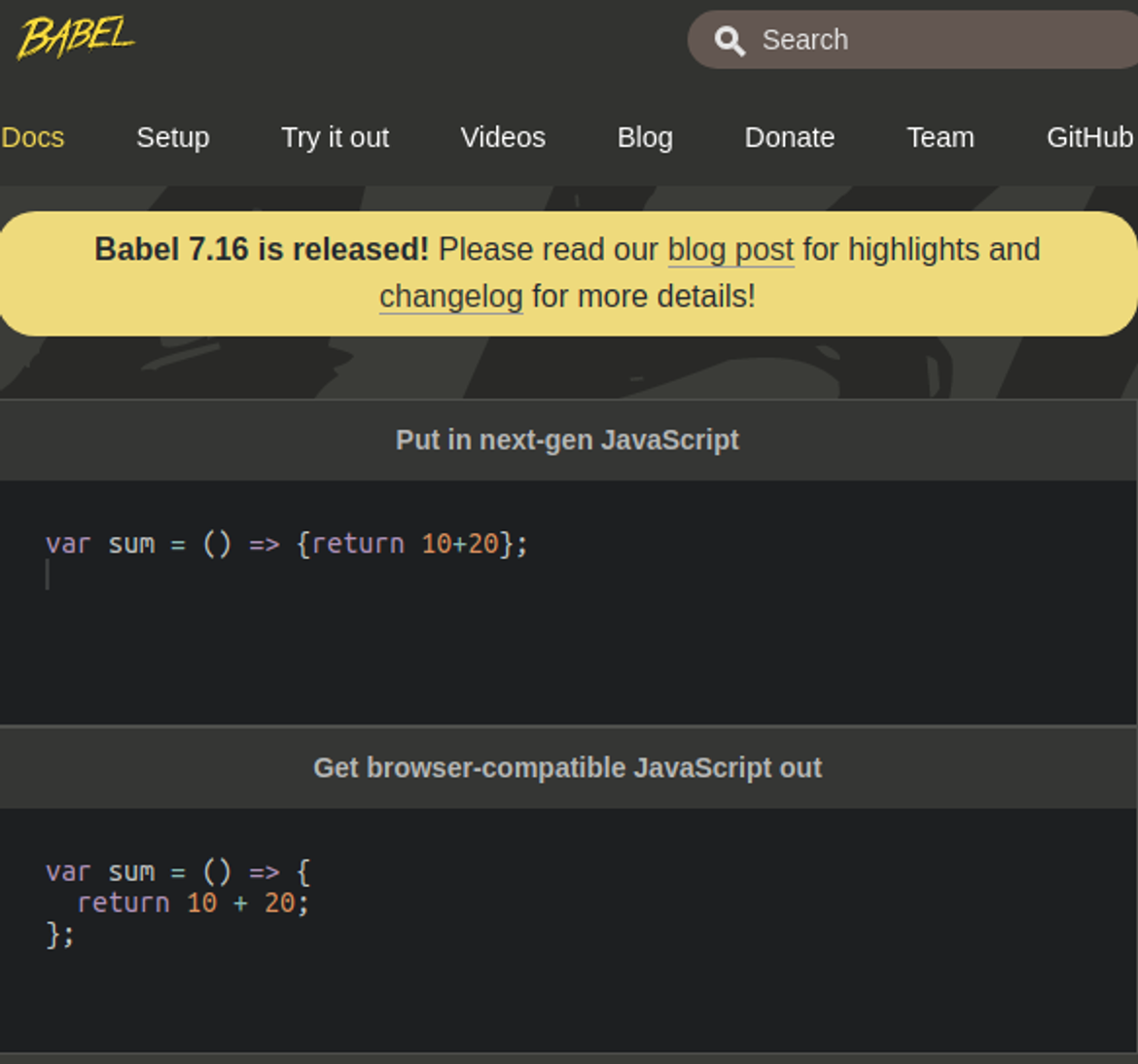Open the Setup nav item
The image size is (1138, 1064).
173,137
